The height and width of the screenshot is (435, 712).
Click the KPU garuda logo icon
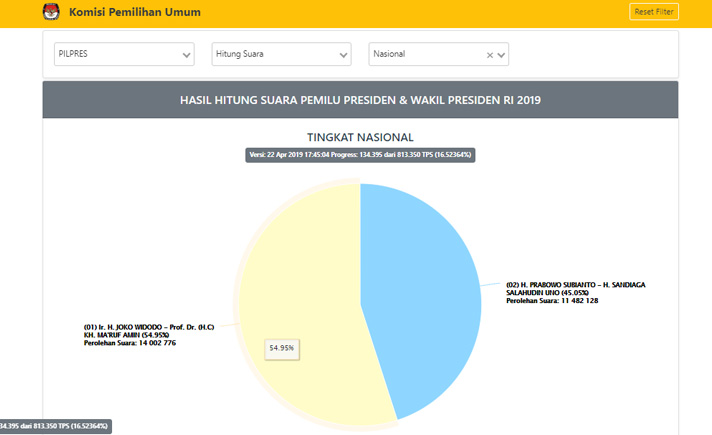(51, 12)
